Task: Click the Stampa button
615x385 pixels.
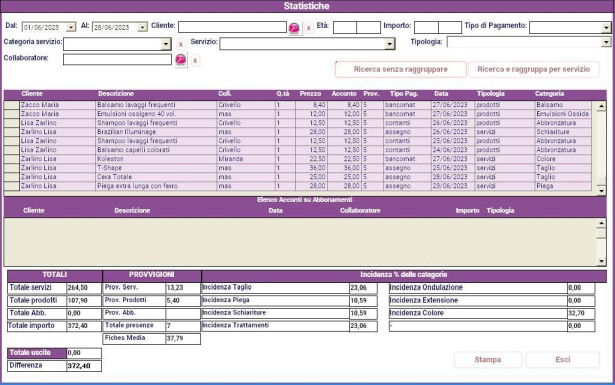Action: pyautogui.click(x=488, y=360)
